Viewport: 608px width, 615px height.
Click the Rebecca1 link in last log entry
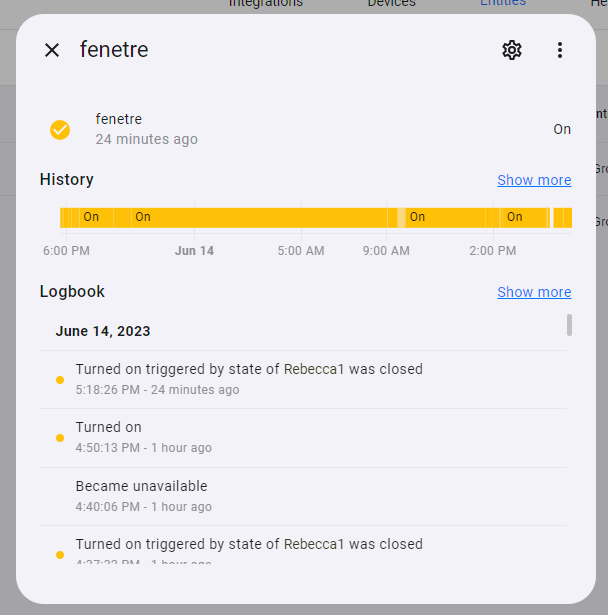[x=314, y=544]
